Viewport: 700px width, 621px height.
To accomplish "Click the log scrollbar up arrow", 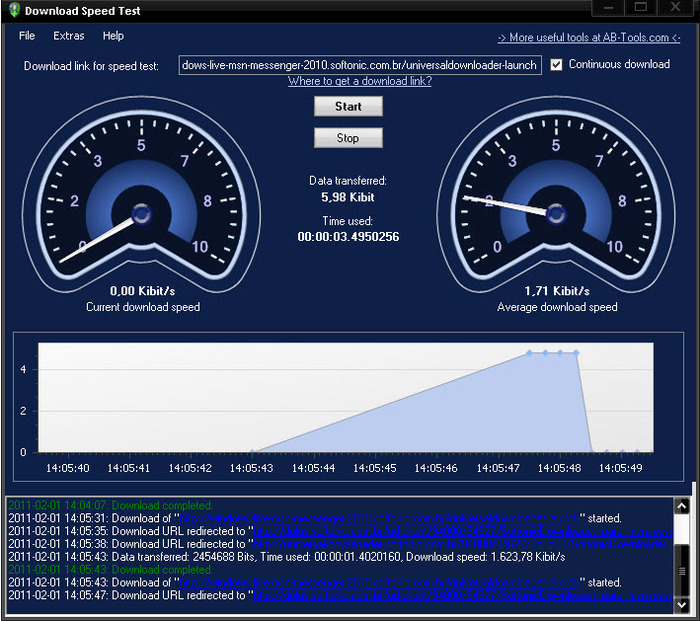I will click(682, 506).
